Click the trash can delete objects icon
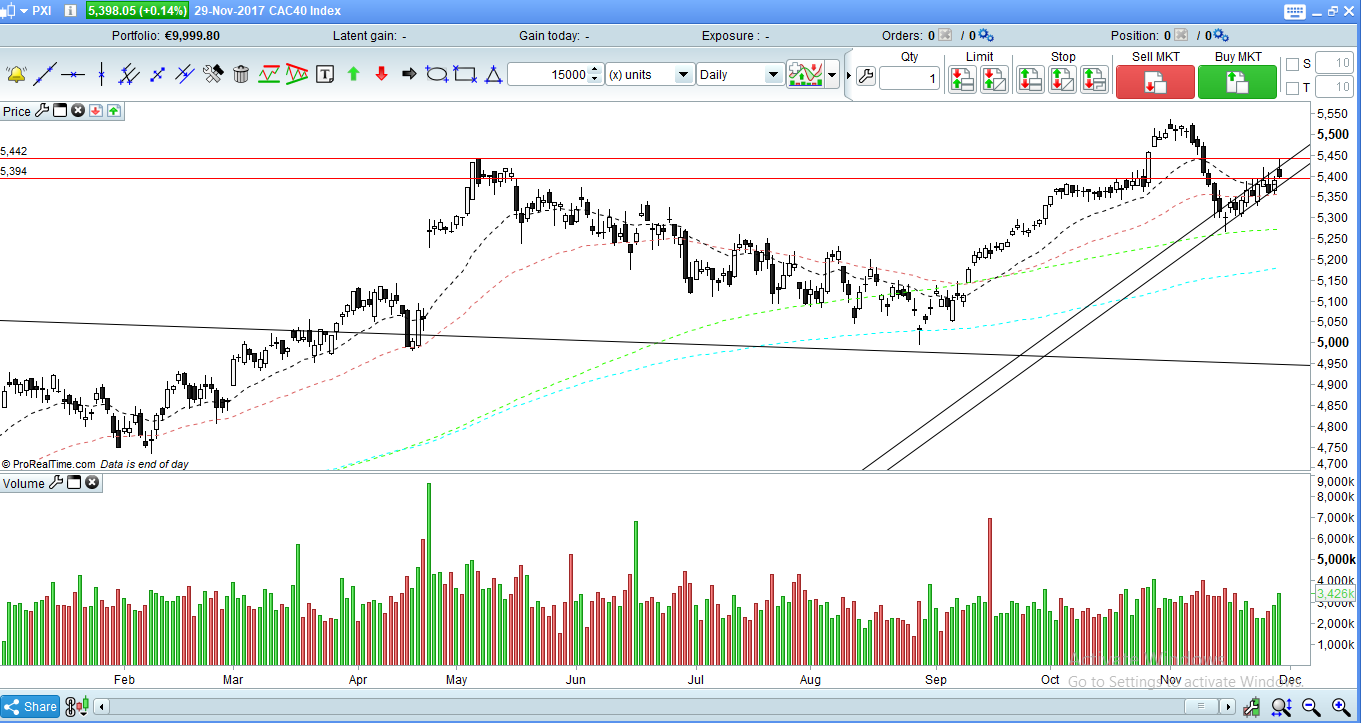Image resolution: width=1361 pixels, height=723 pixels. tap(241, 74)
